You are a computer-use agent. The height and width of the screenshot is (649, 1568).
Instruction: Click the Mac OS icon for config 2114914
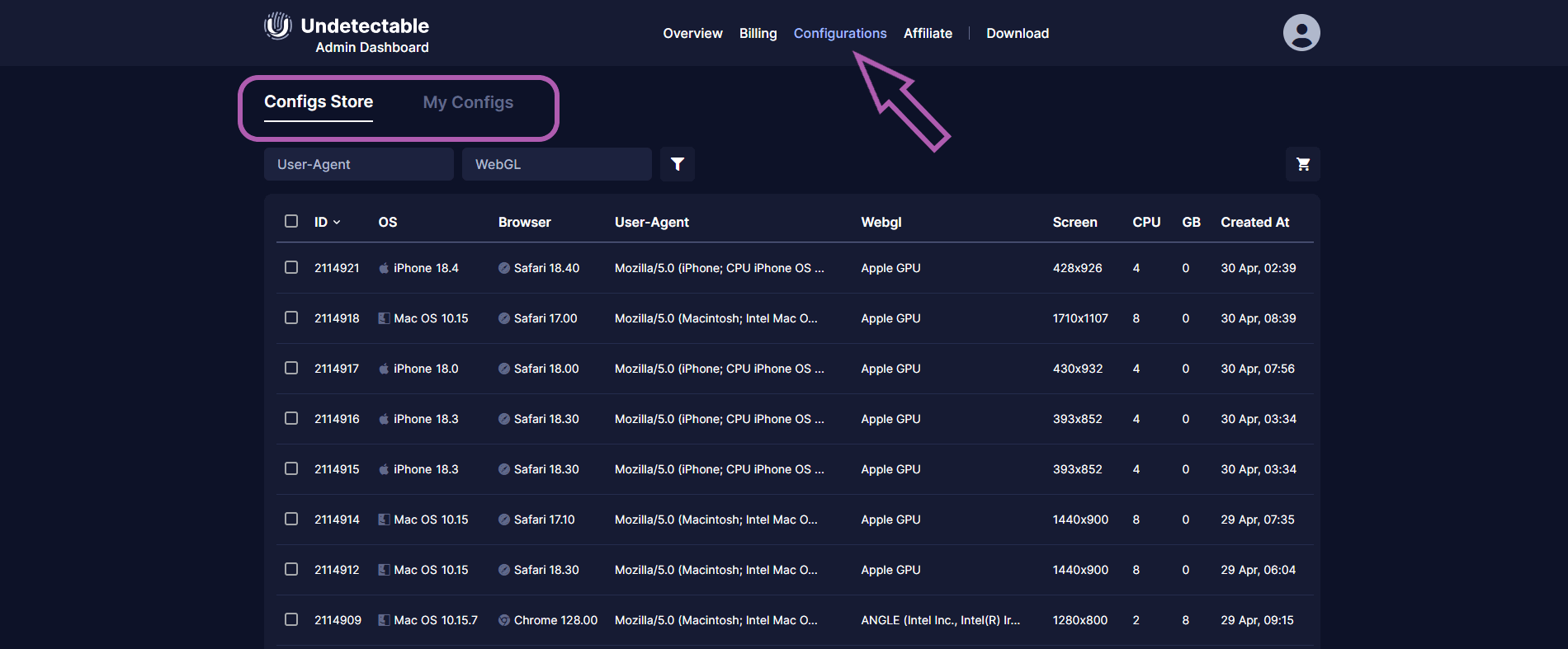point(384,520)
